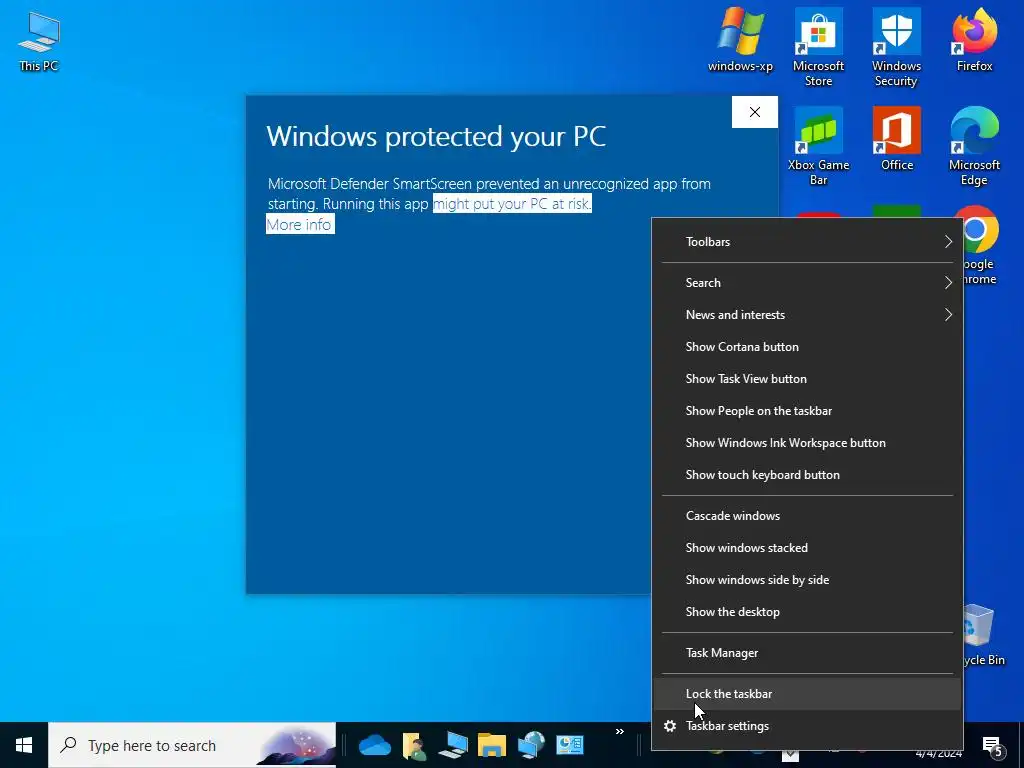The image size is (1024, 768).
Task: Click the taskbar search box
Action: (192, 745)
